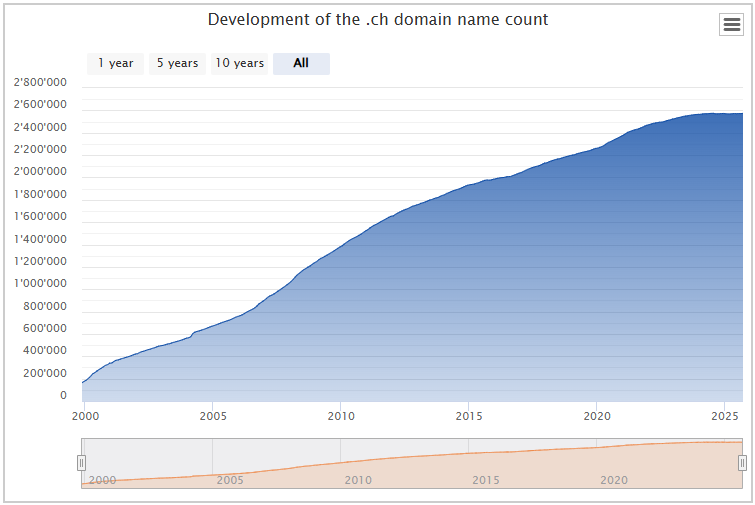
Task: Click the 2010 label on main x-axis
Action: point(341,415)
